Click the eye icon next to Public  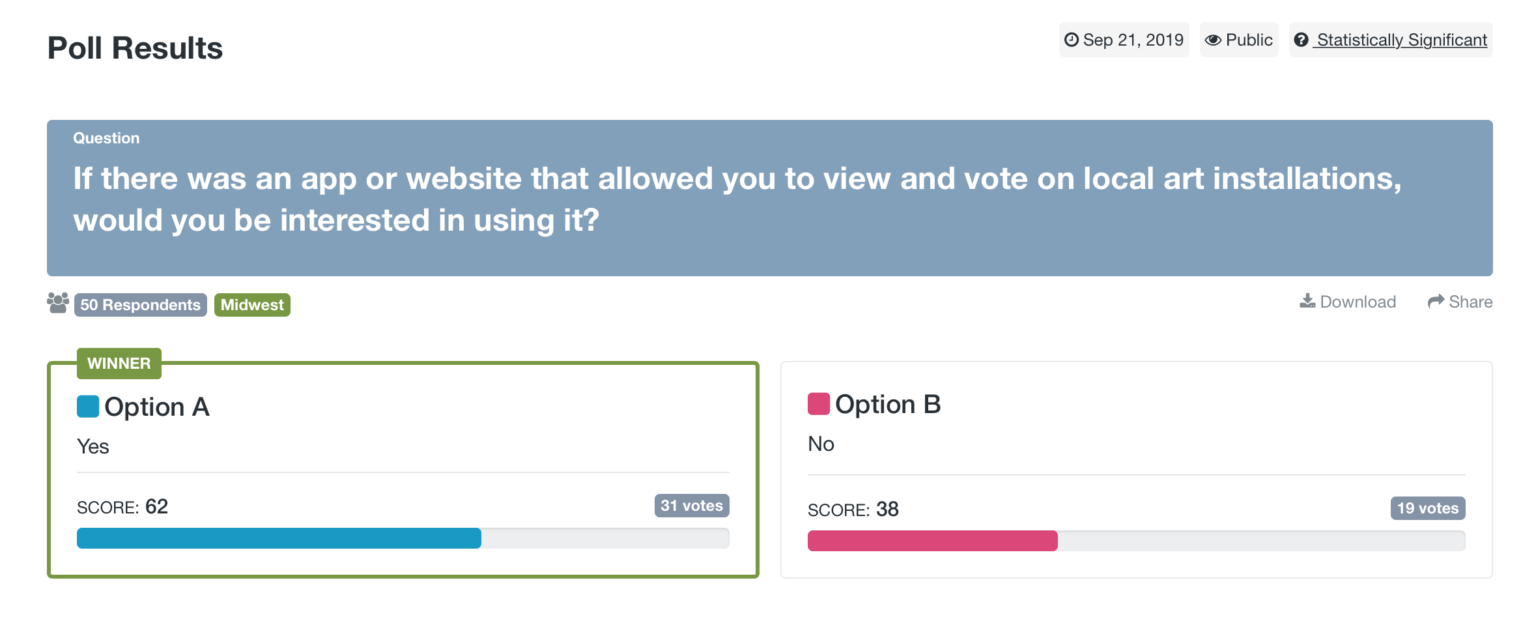click(x=1213, y=40)
